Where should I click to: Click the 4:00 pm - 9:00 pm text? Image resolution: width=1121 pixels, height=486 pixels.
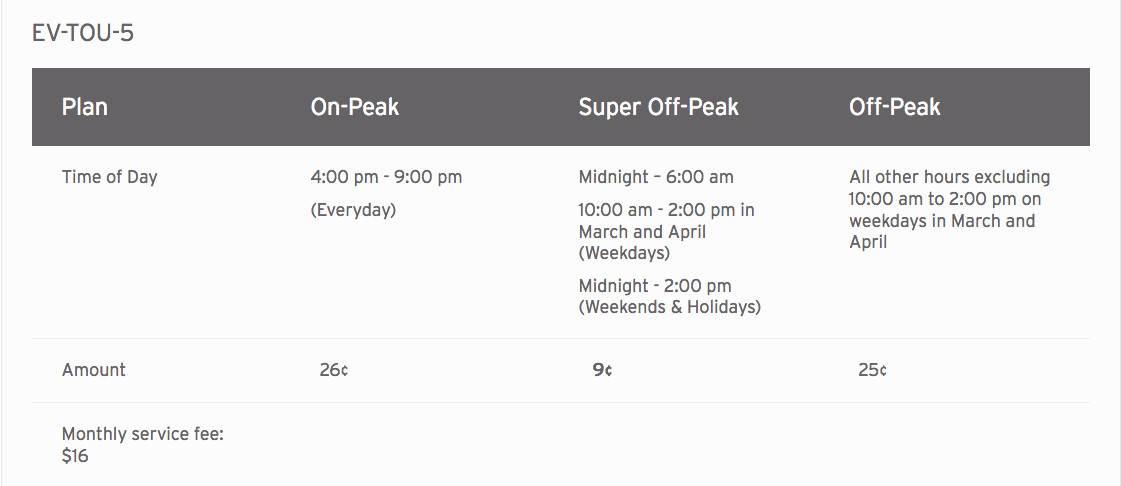pyautogui.click(x=386, y=177)
